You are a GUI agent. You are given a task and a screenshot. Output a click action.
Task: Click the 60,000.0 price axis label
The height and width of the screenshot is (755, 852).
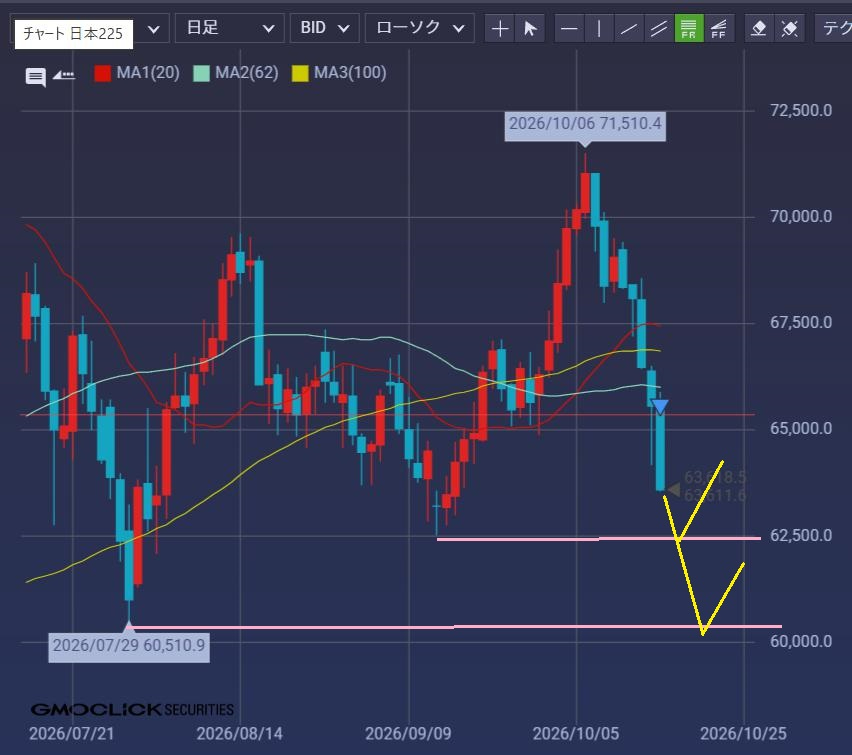801,642
